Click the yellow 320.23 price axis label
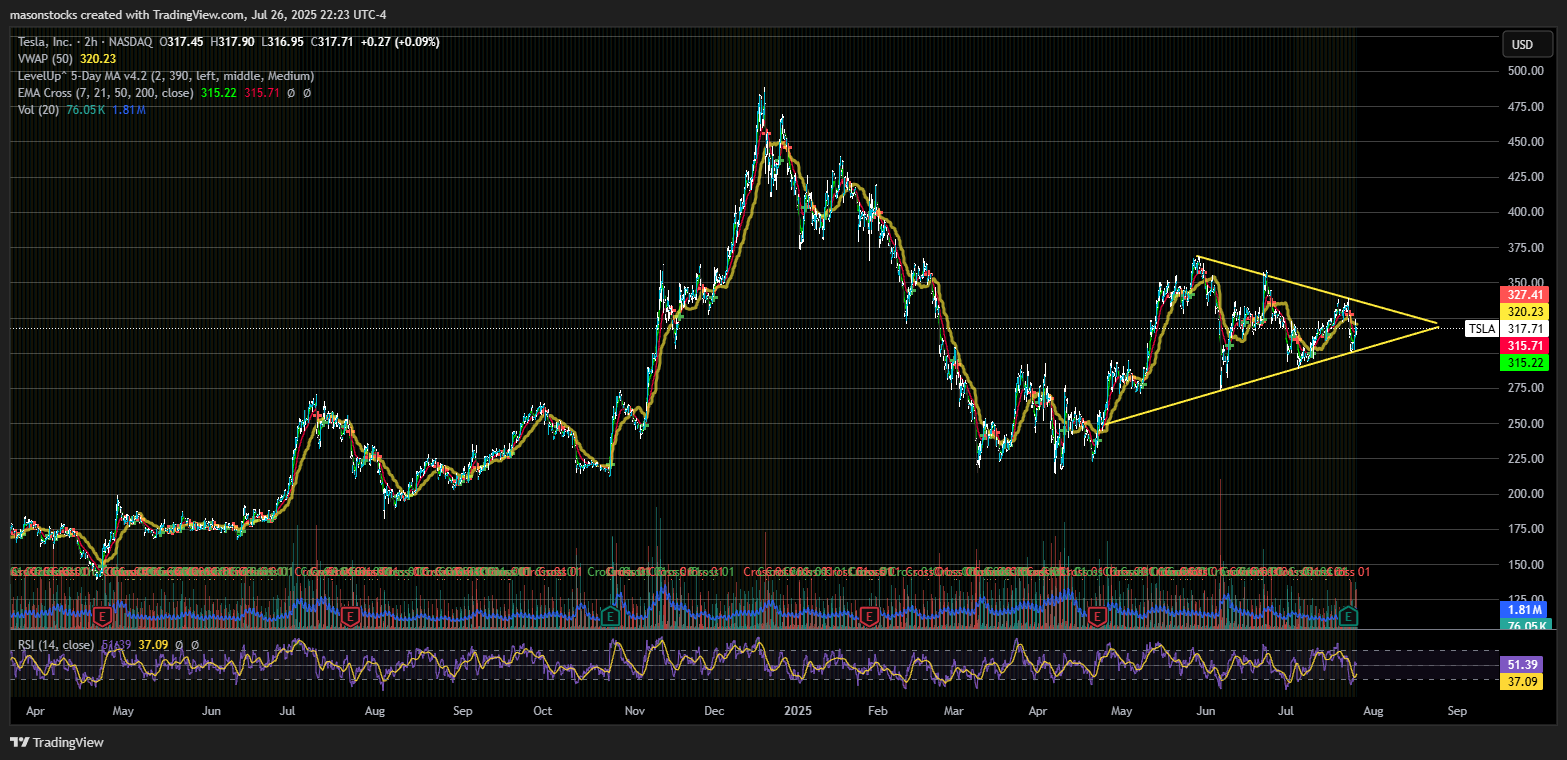The height and width of the screenshot is (760, 1567). [1525, 312]
